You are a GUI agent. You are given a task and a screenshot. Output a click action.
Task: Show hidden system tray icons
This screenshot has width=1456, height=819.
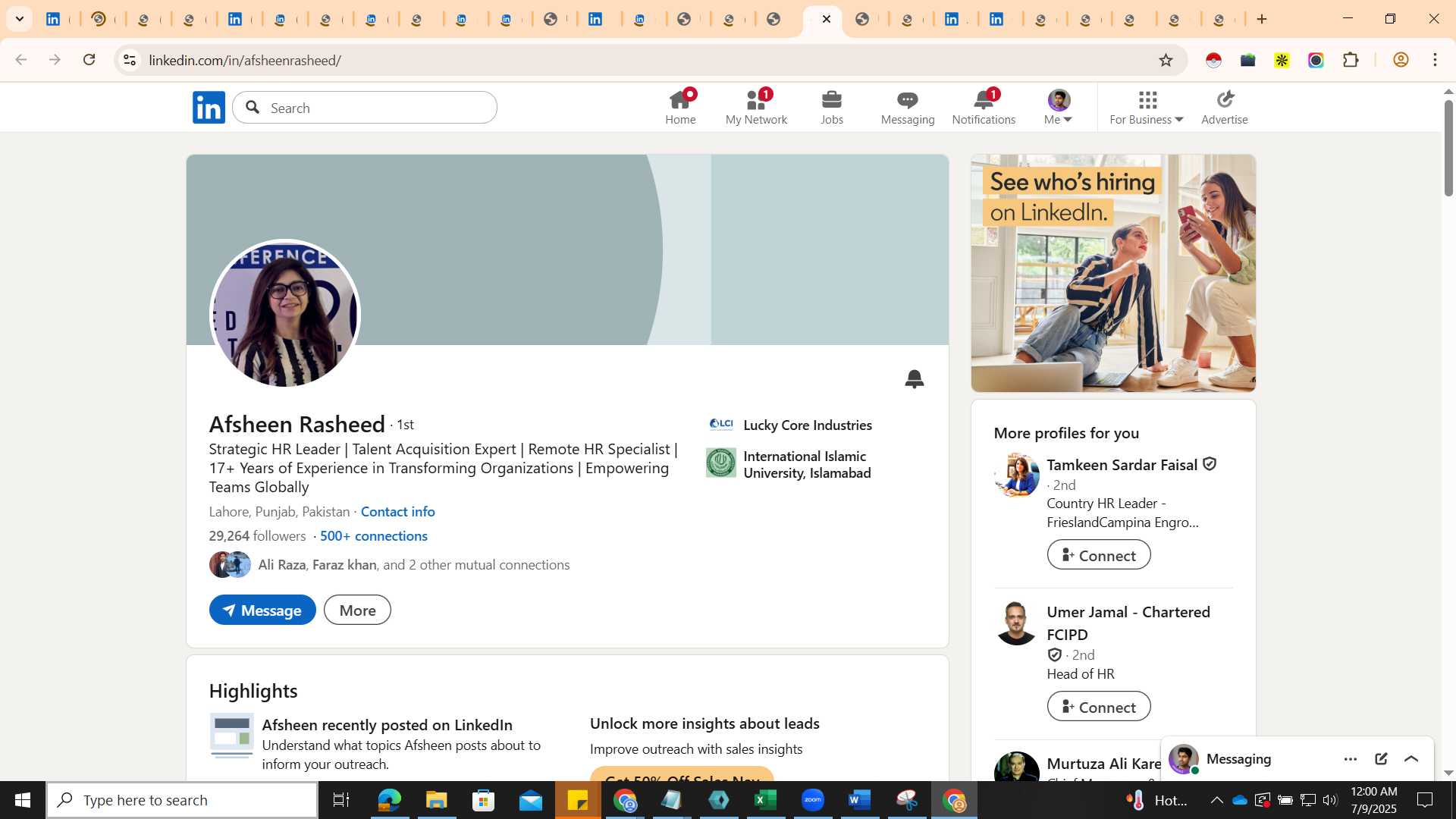[1216, 800]
